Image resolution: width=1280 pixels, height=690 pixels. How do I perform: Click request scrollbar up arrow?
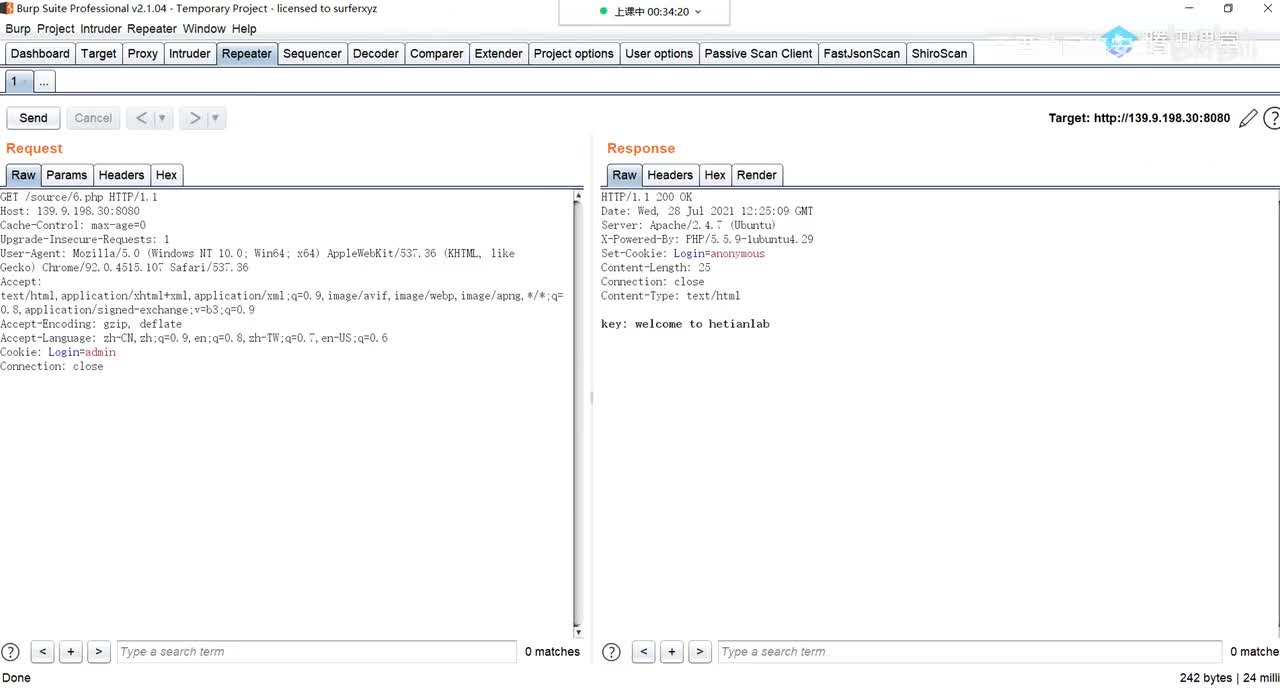pos(578,197)
